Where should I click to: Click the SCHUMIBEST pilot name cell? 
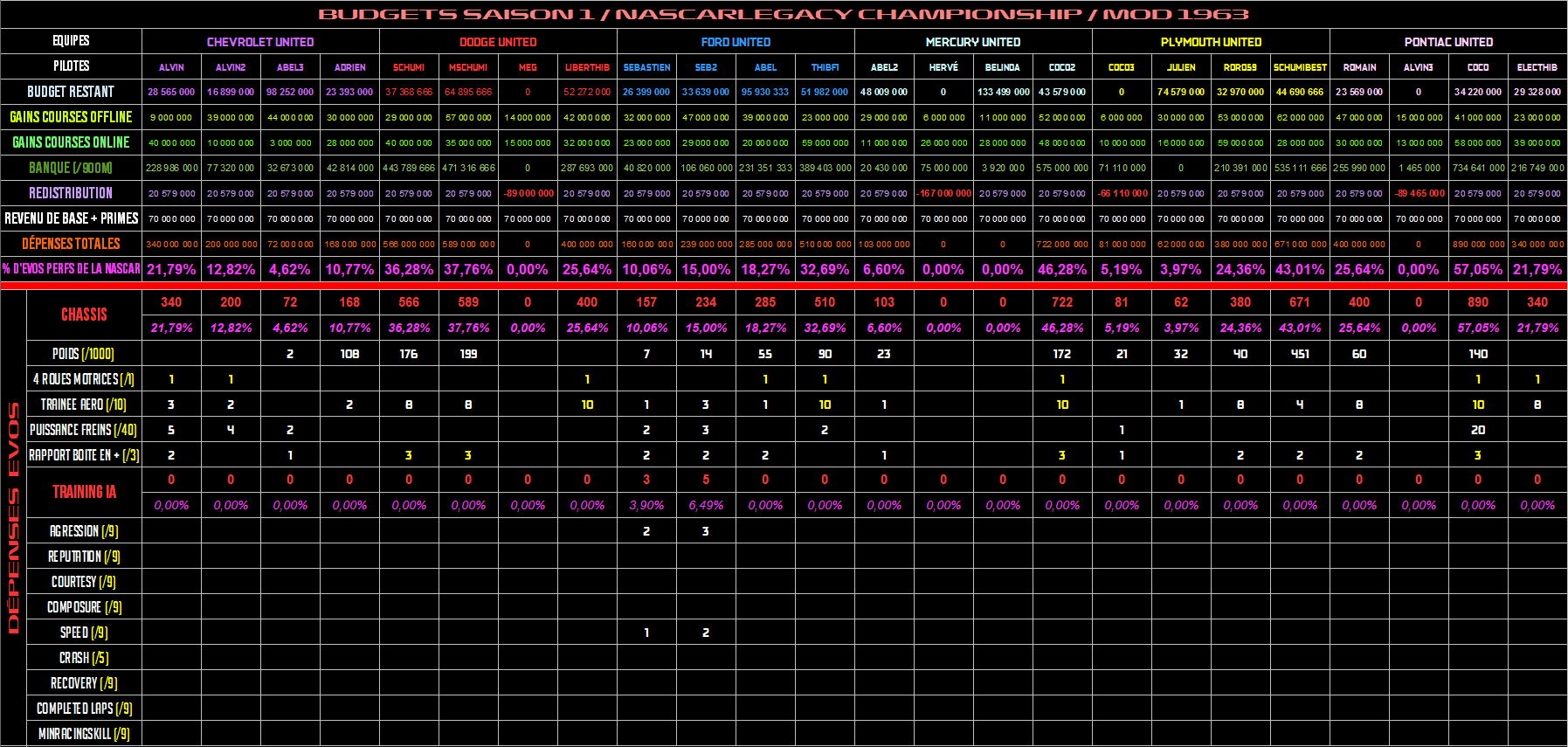click(1300, 67)
